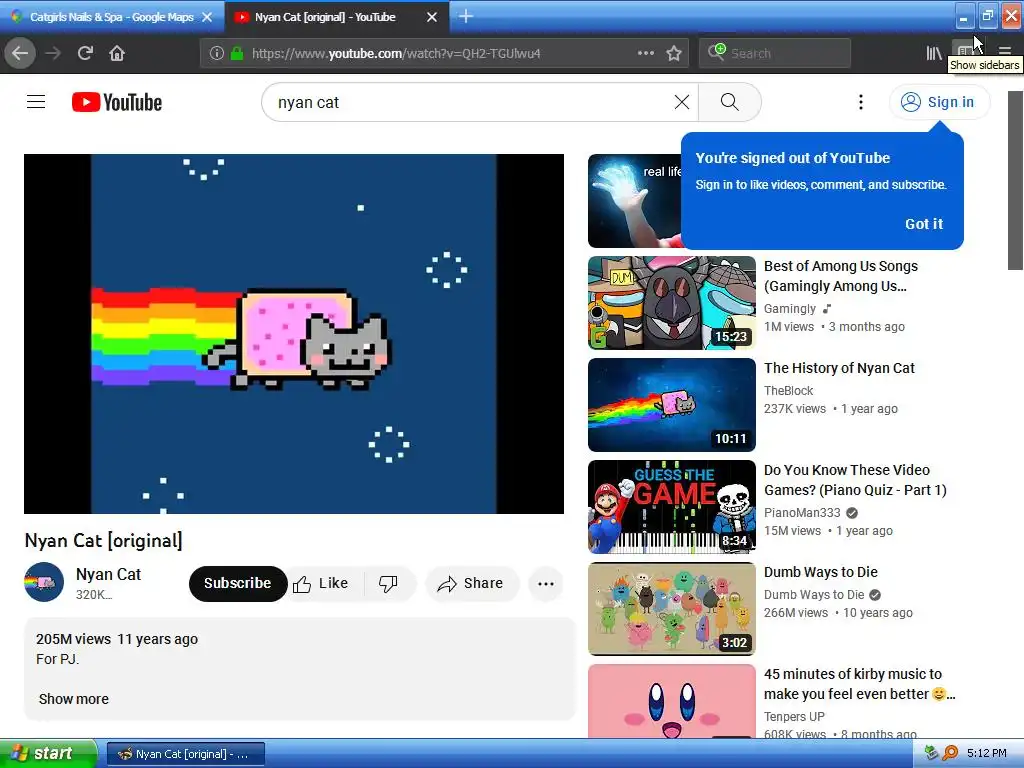
Task: Show sidebars toolbar icon
Action: coord(966,52)
